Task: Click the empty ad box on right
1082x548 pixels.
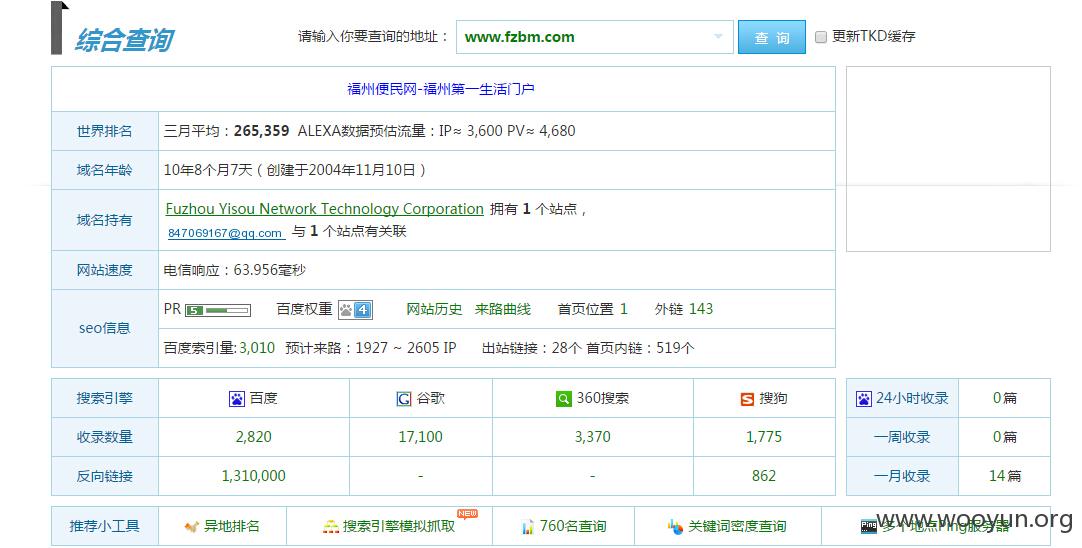Action: [948, 159]
